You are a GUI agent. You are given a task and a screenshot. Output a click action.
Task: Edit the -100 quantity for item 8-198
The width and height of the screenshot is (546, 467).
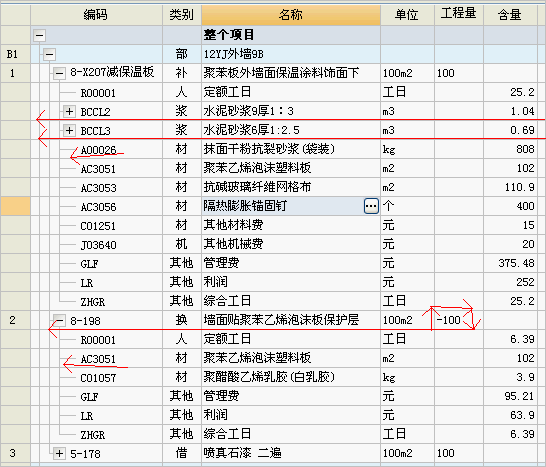click(459, 320)
